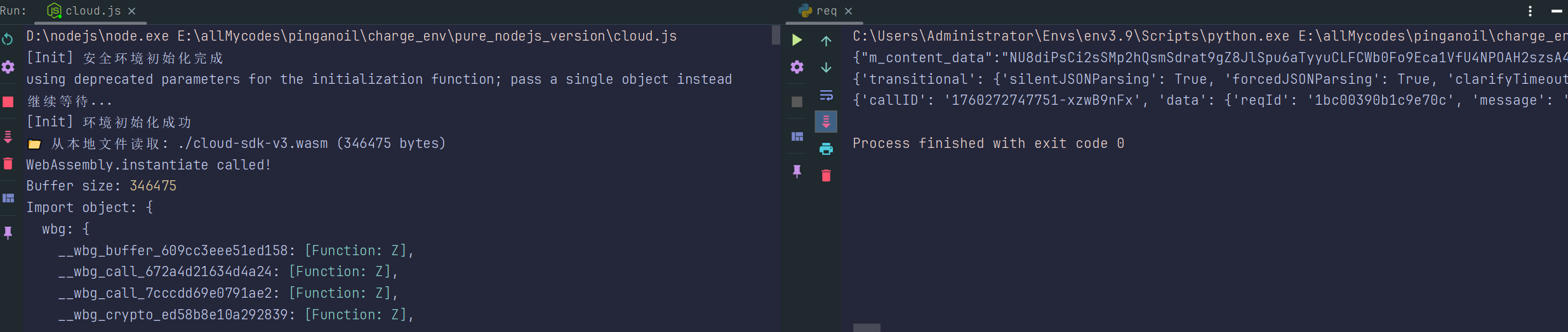Screen dimensions: 1568x332
Task: Jump down the stack trace in req console
Action: point(826,67)
